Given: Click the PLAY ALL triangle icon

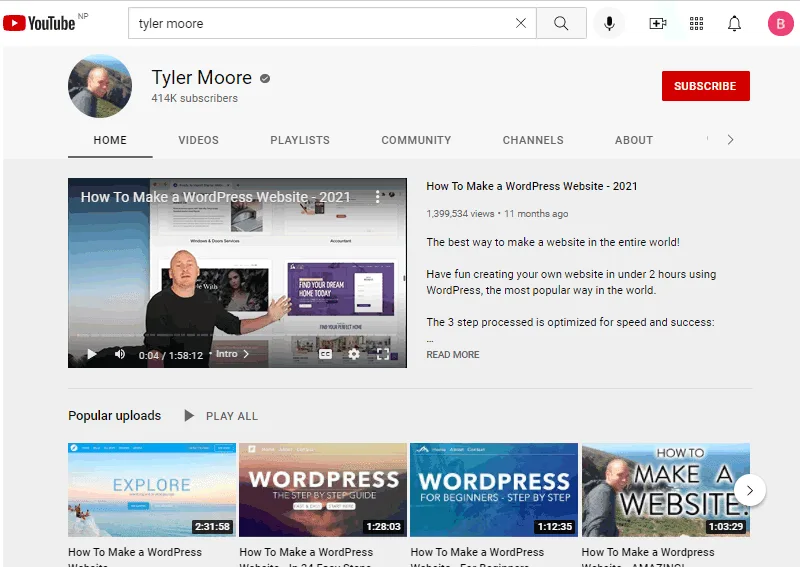Looking at the screenshot, I should [x=189, y=416].
